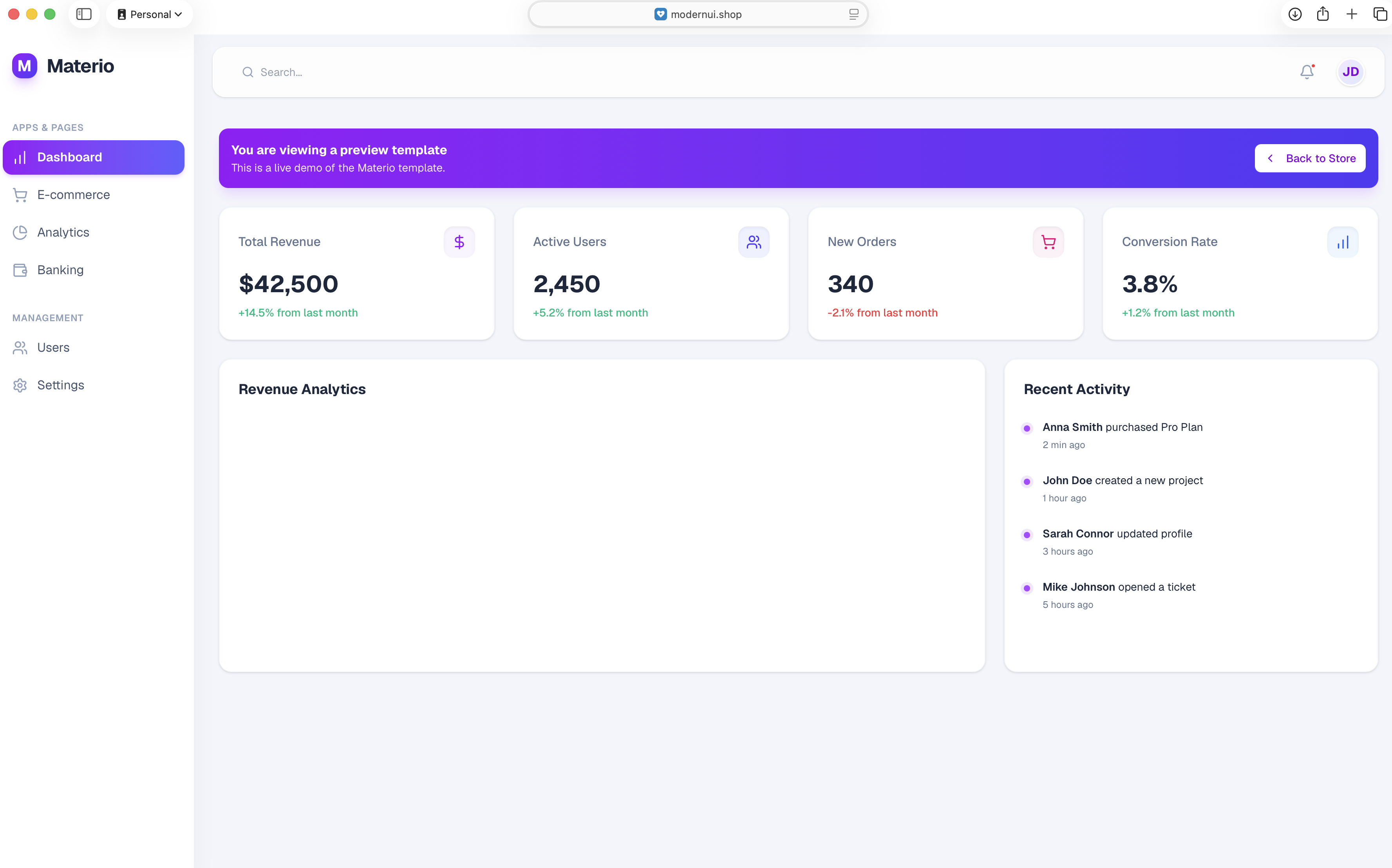
Task: Click the $42,500 revenue value
Action: pos(288,284)
